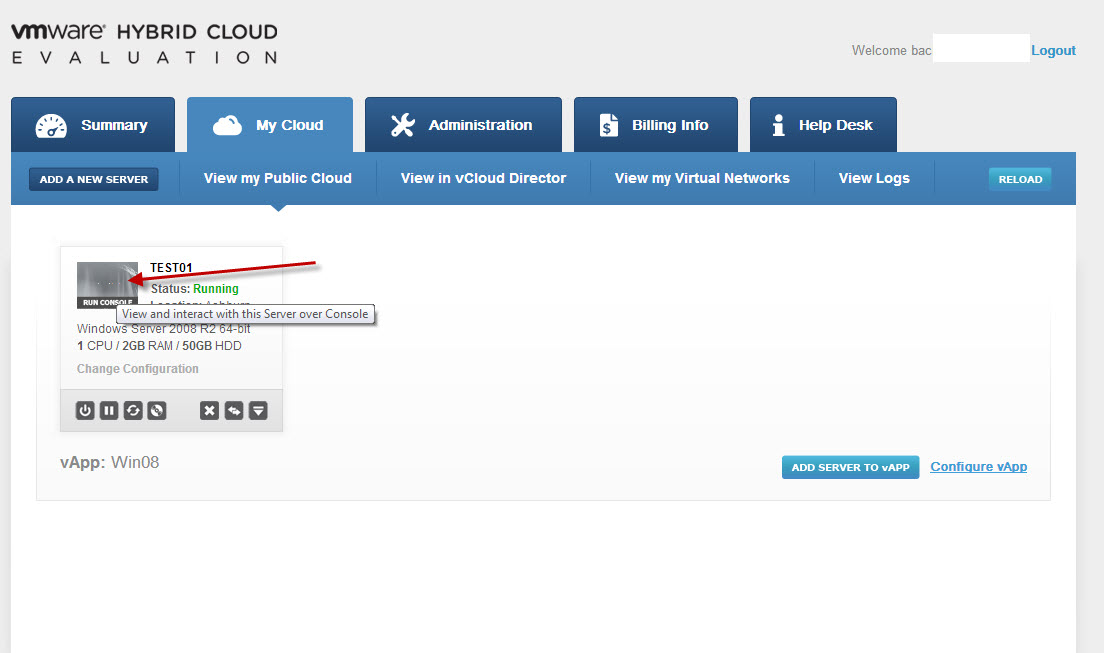Open the View Logs submenu

tap(874, 178)
